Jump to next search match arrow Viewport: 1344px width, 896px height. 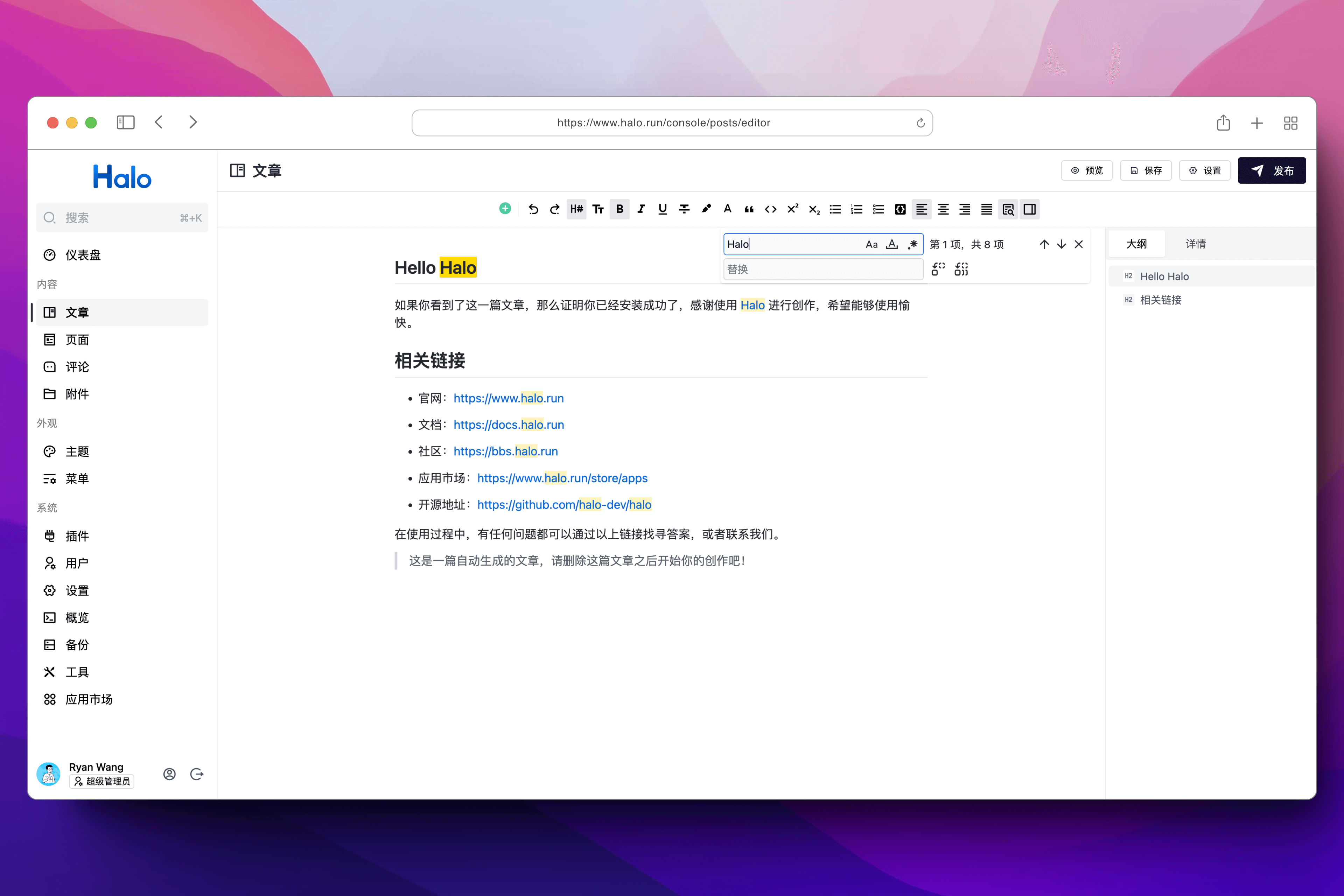(1061, 245)
